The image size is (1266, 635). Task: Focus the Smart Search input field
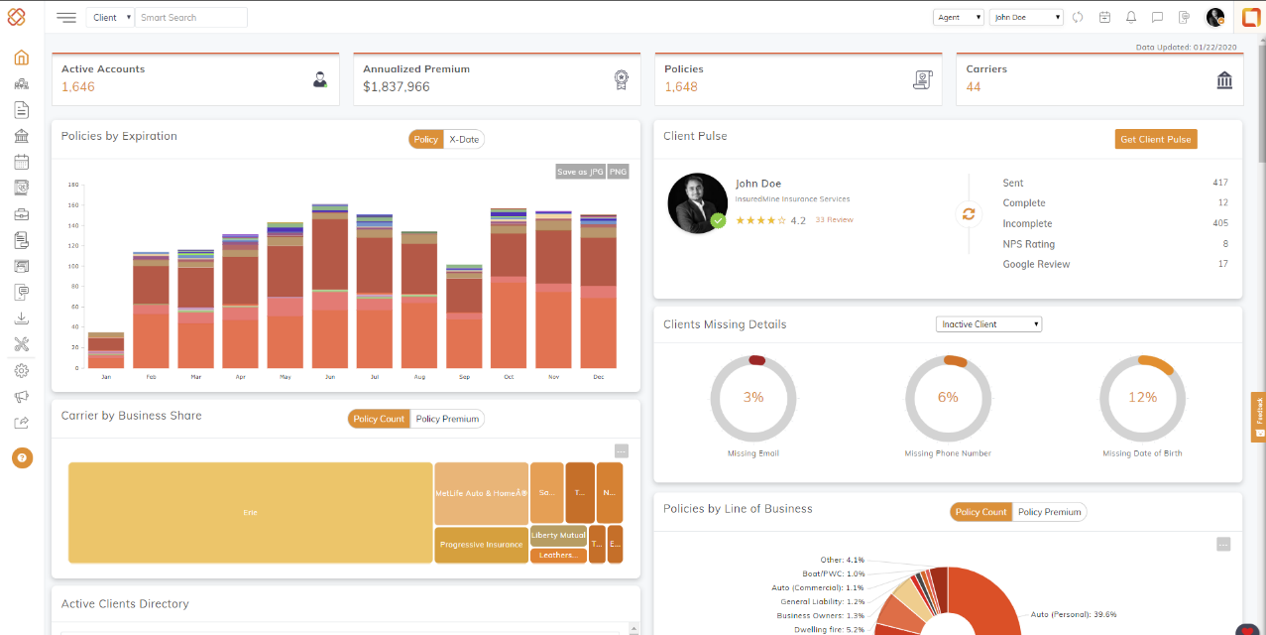[191, 17]
